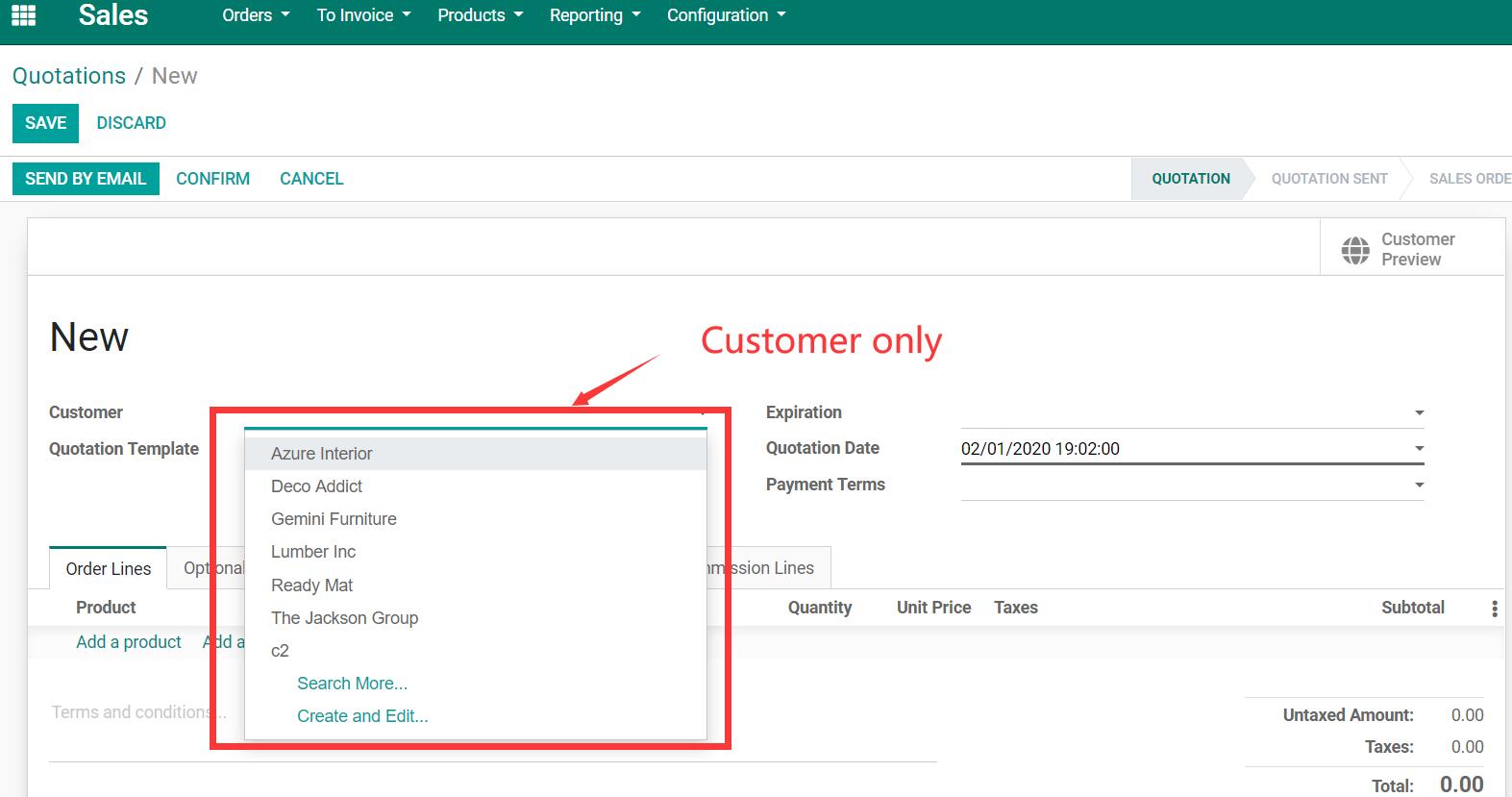Save the new quotation
1512x797 pixels.
(x=45, y=123)
